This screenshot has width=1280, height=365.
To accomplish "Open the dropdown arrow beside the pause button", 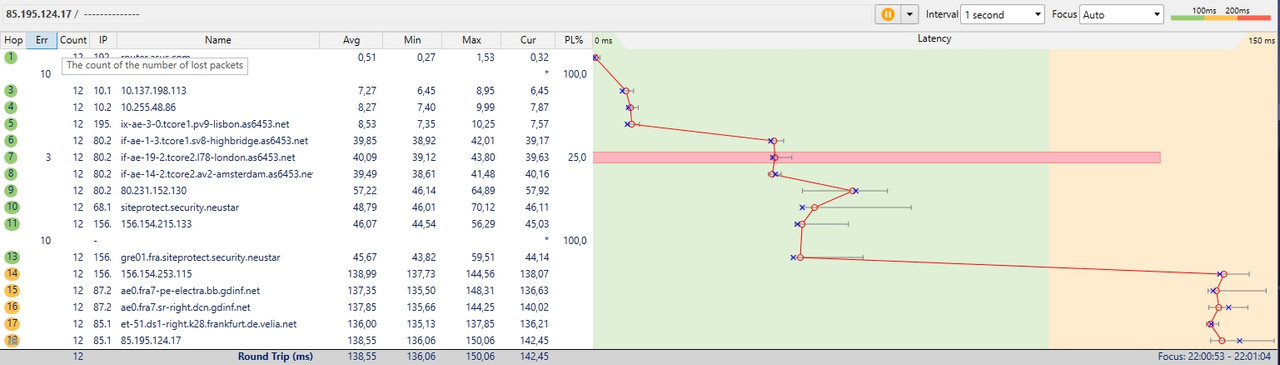I will click(x=909, y=15).
